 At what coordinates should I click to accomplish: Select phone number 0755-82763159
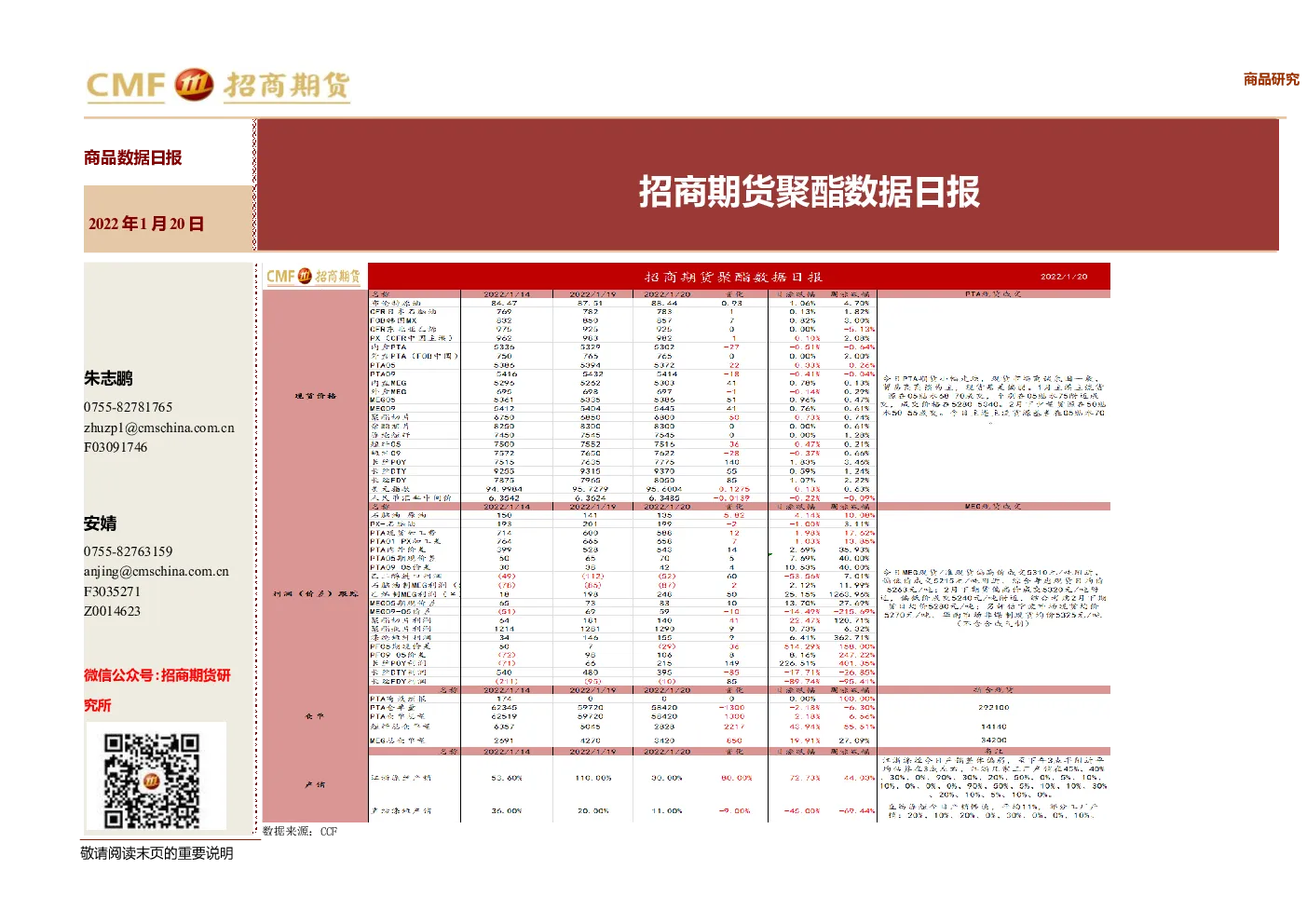129,552
